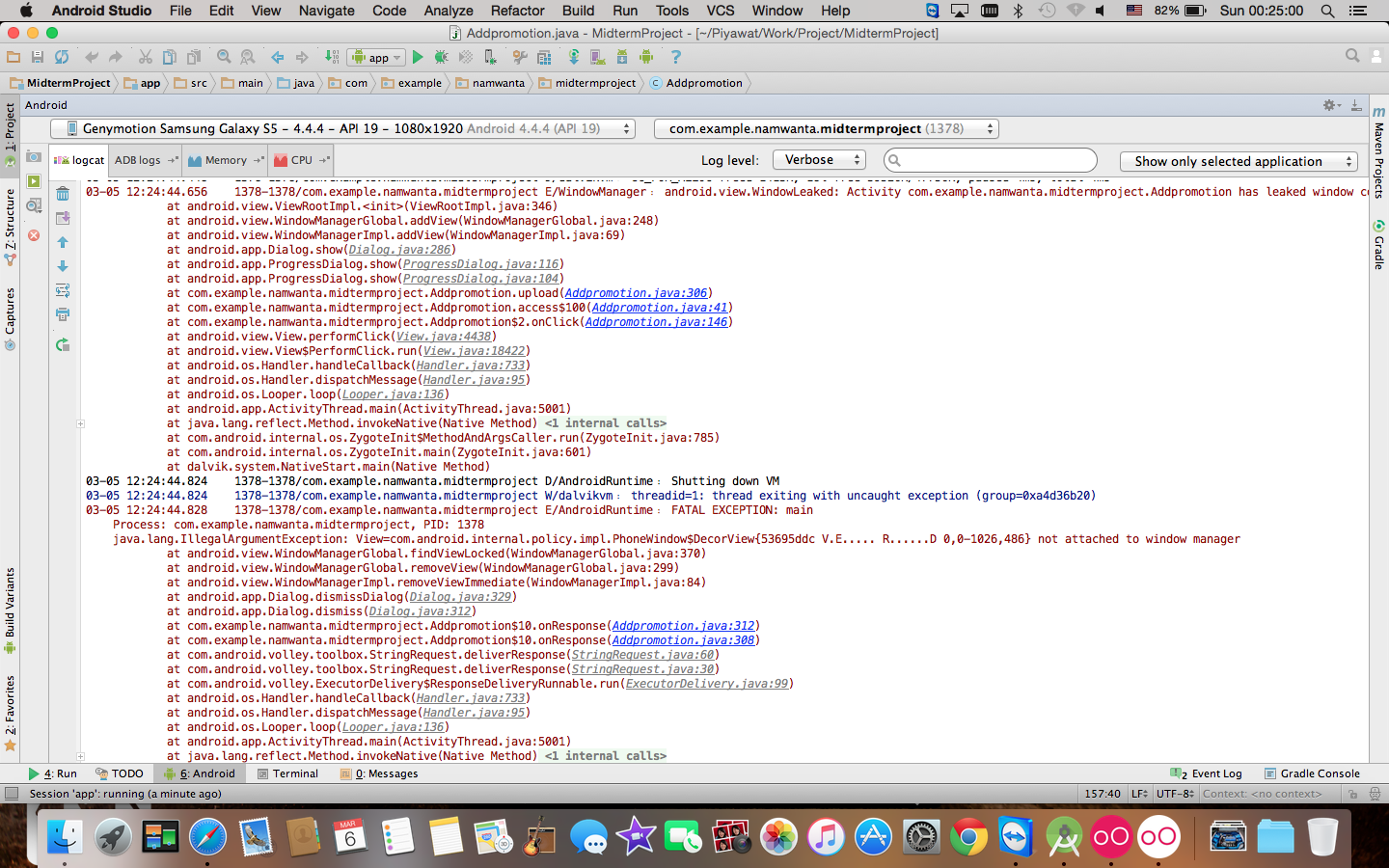Click the print icon in logcat toolbar

coord(63,314)
